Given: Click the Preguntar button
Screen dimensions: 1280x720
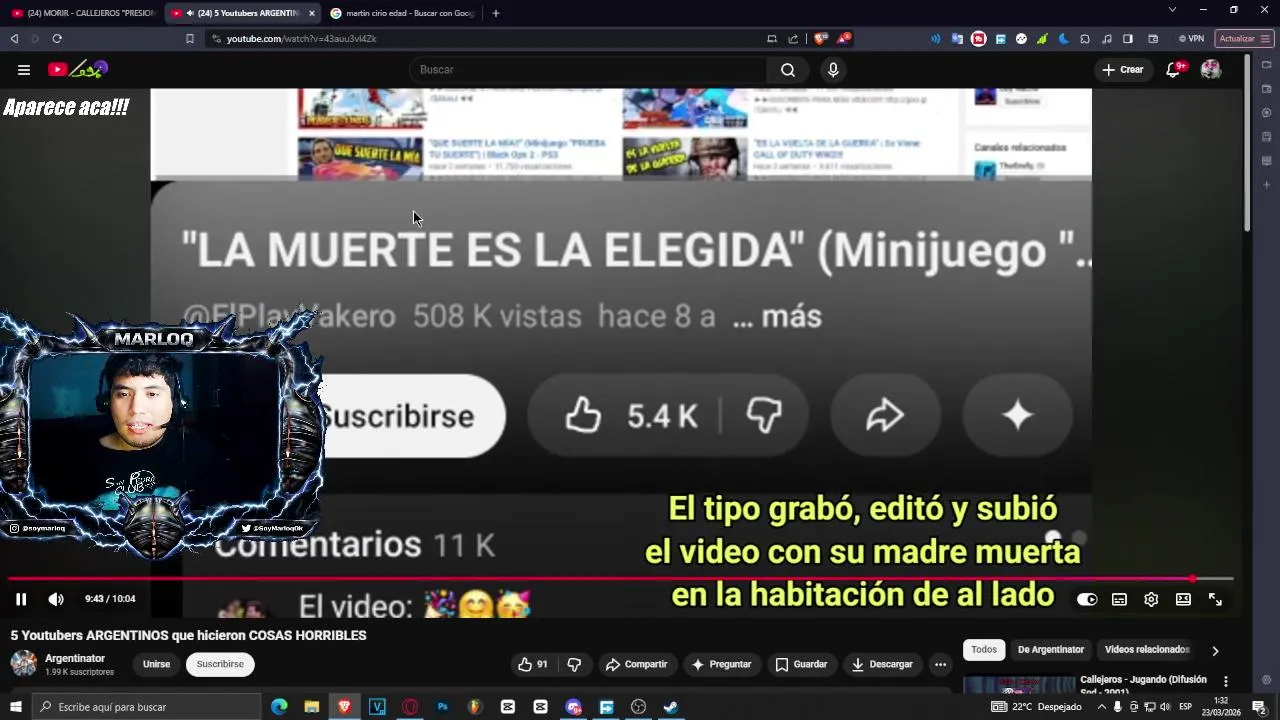Looking at the screenshot, I should coord(721,664).
